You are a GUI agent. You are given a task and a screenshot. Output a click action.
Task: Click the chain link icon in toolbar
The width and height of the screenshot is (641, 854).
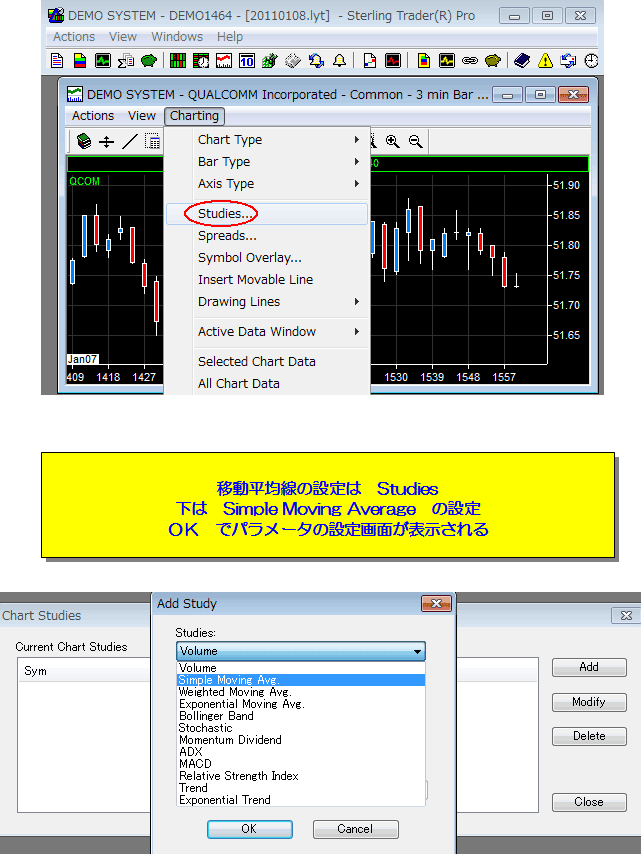(469, 60)
